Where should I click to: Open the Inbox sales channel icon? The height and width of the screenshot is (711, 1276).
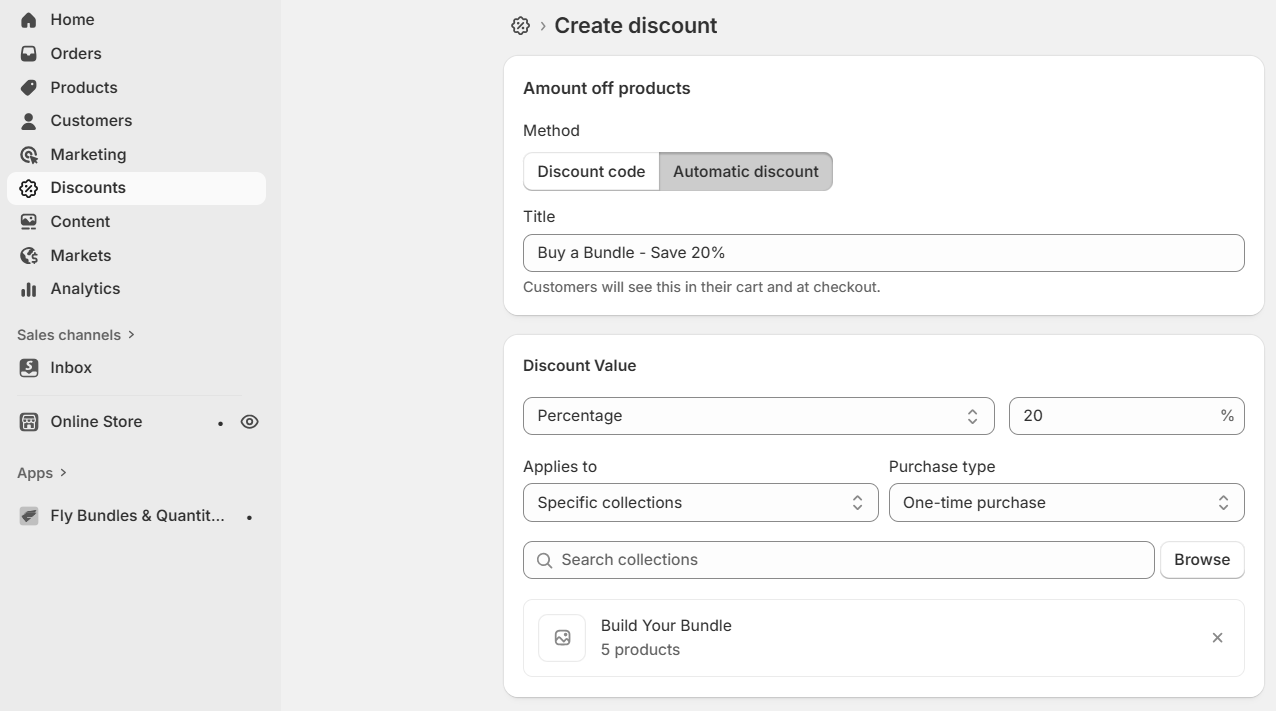(28, 367)
